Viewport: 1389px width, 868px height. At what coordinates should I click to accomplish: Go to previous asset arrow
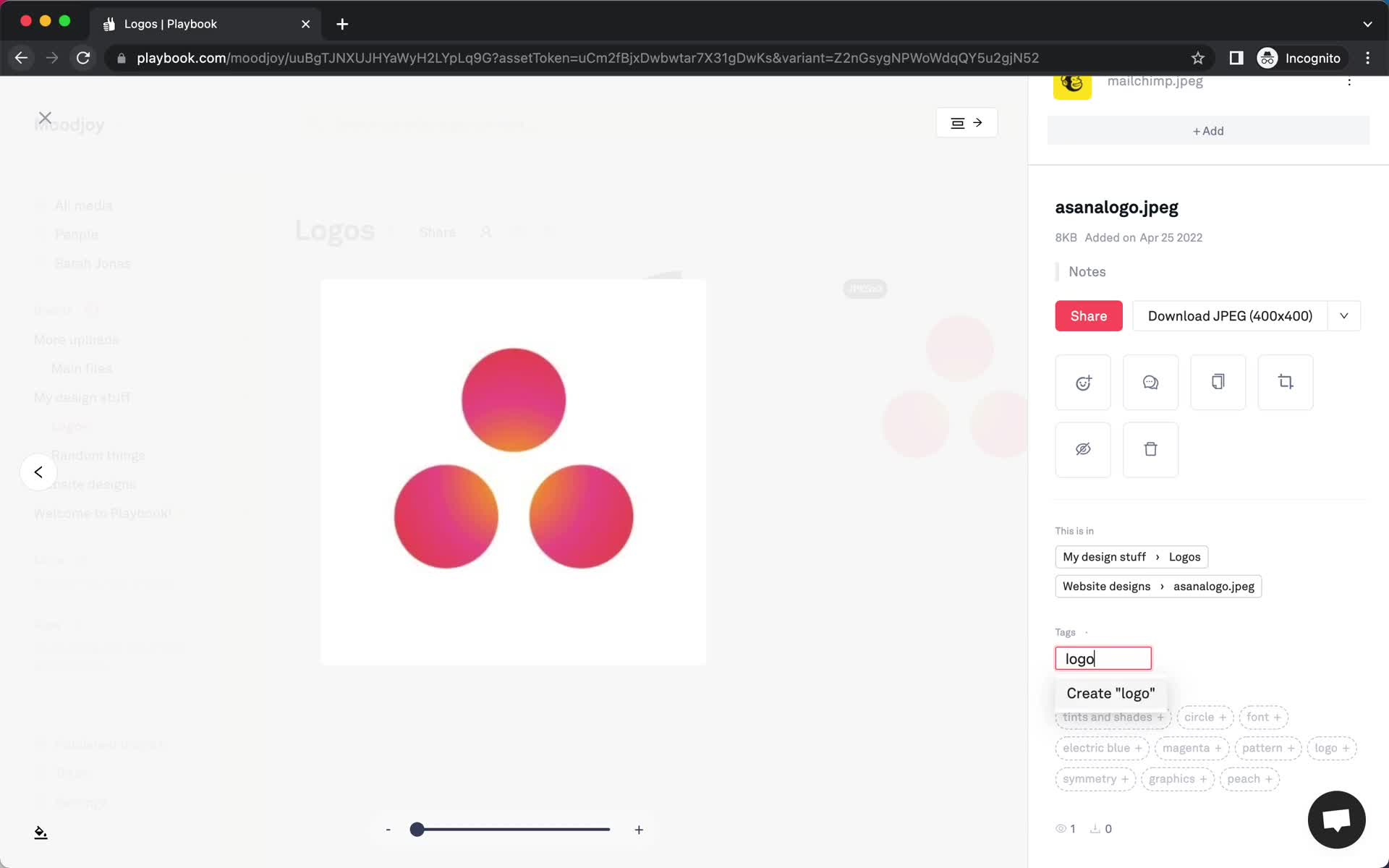tap(38, 472)
